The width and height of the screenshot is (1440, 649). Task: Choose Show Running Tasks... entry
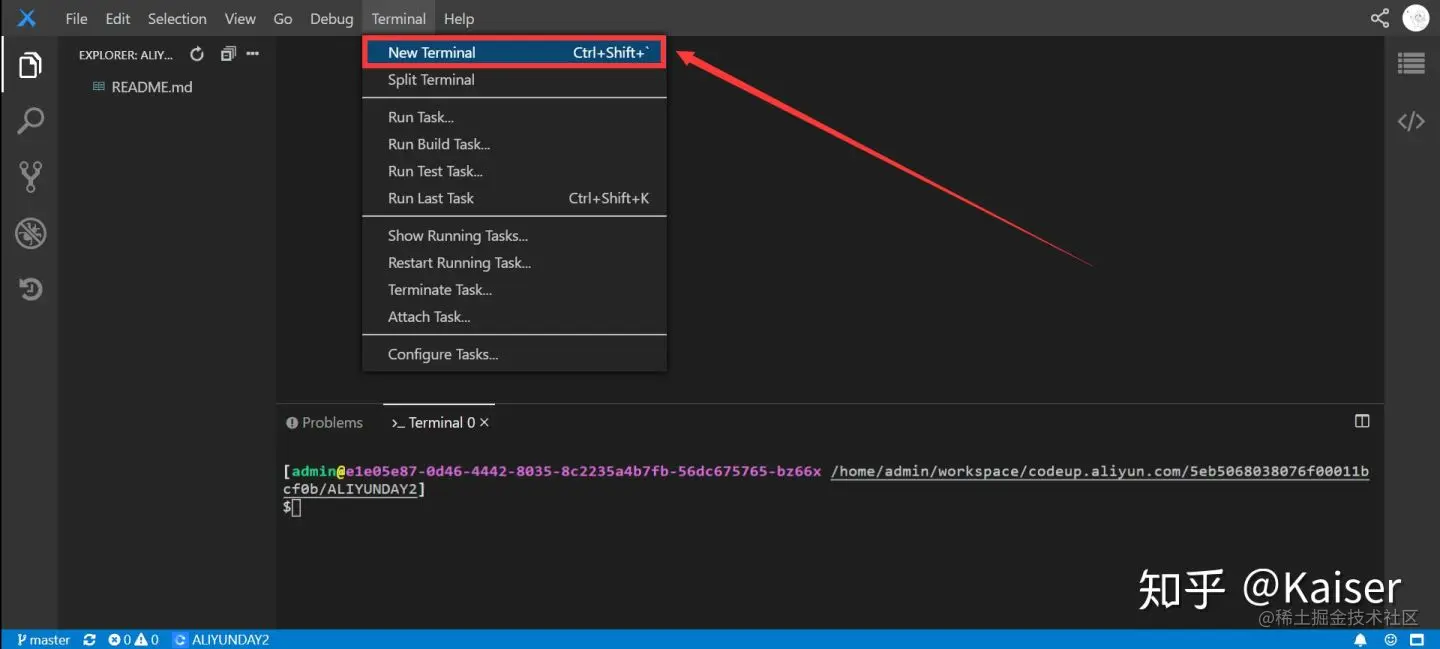pos(514,236)
